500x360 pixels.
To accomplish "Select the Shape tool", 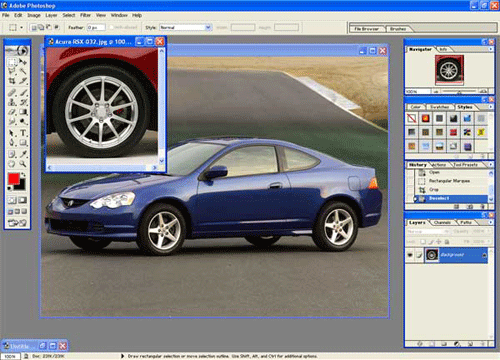I will coord(23,143).
